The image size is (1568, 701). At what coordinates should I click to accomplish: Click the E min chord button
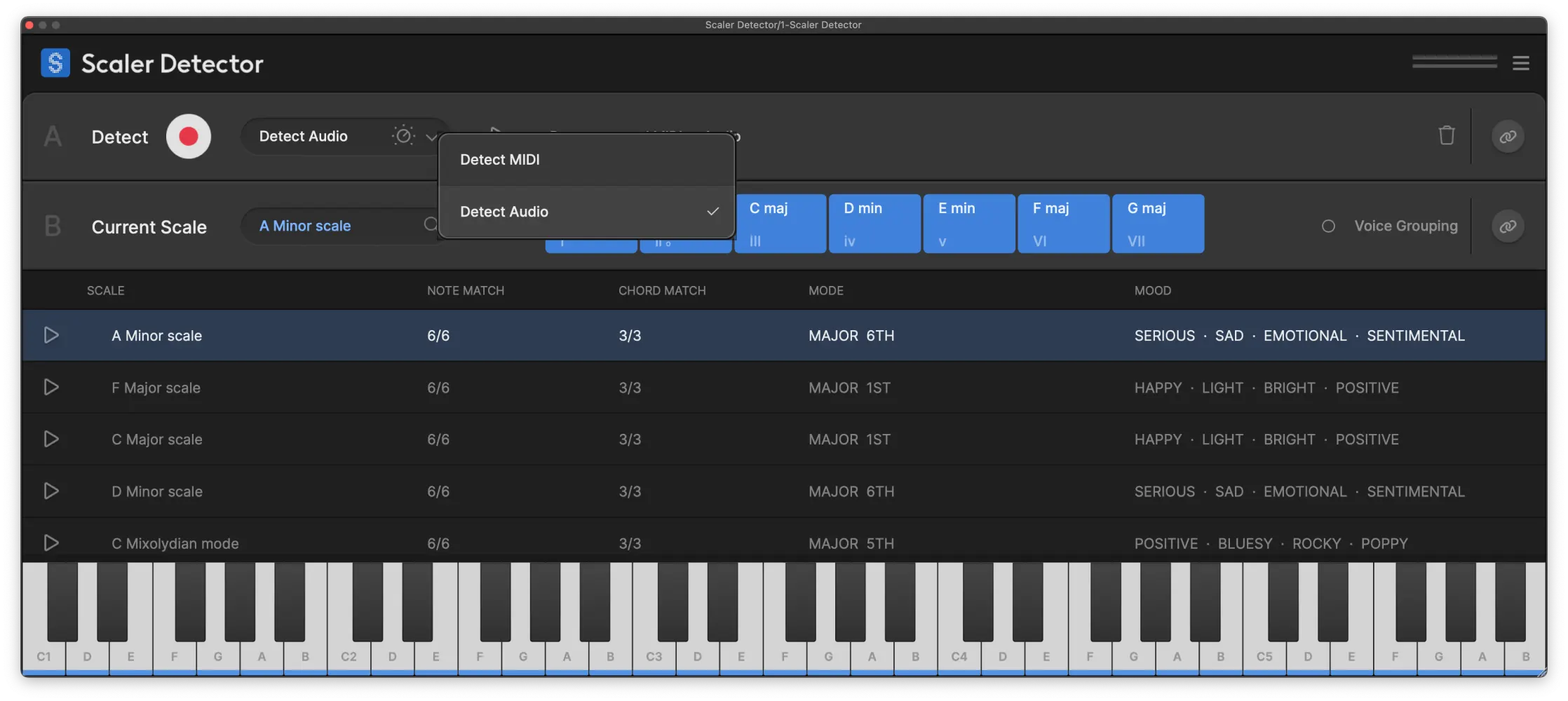tap(969, 223)
